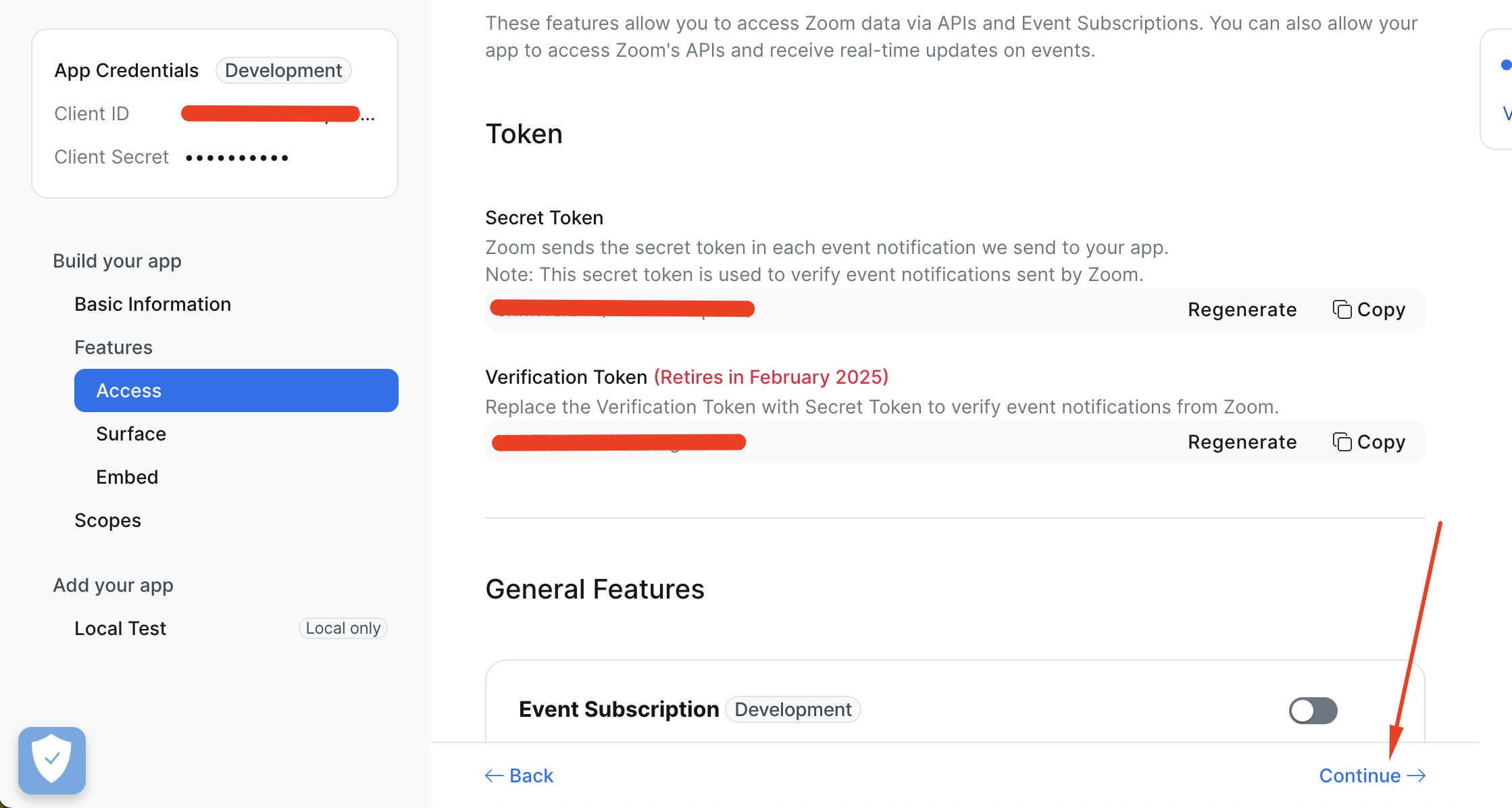Click Continue to proceed

click(1371, 776)
